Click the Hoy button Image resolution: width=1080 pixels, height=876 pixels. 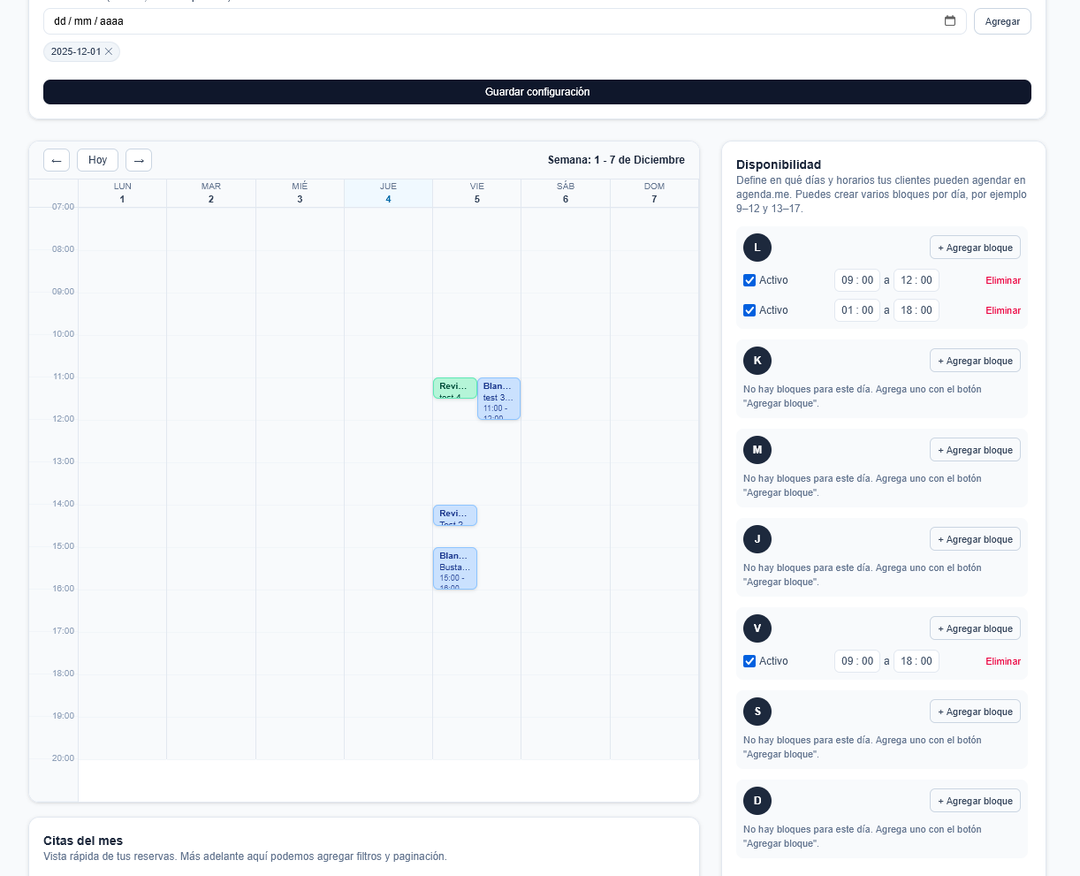coord(96,160)
